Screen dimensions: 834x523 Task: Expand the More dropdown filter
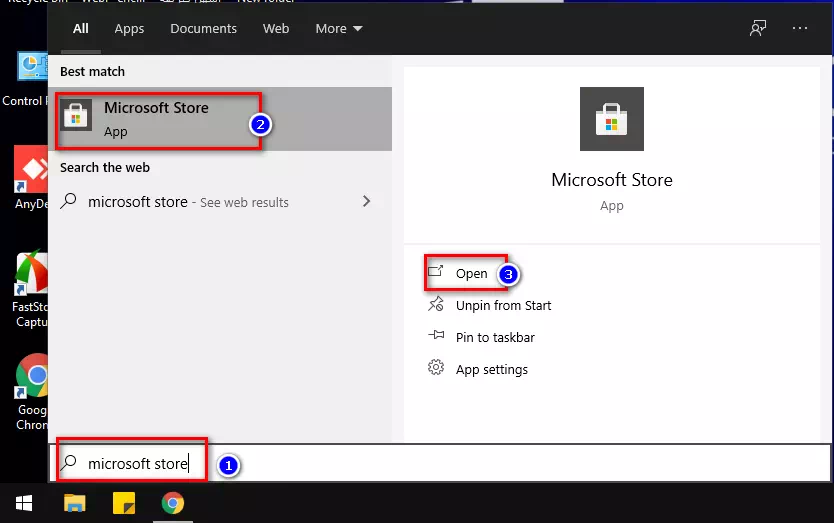pyautogui.click(x=339, y=29)
